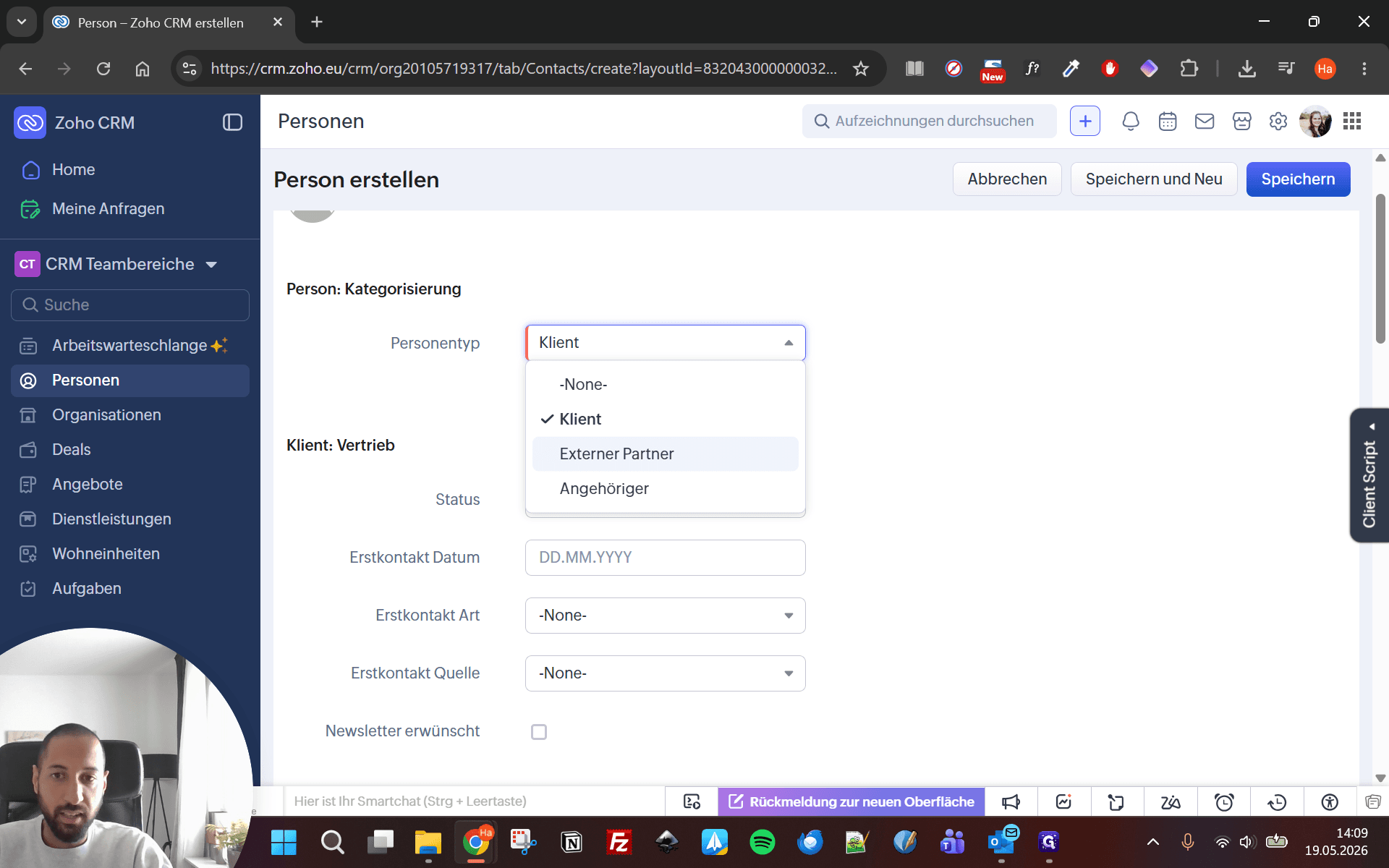Open the Erstkontakt Quelle dropdown
This screenshot has height=868, width=1389.
665,673
